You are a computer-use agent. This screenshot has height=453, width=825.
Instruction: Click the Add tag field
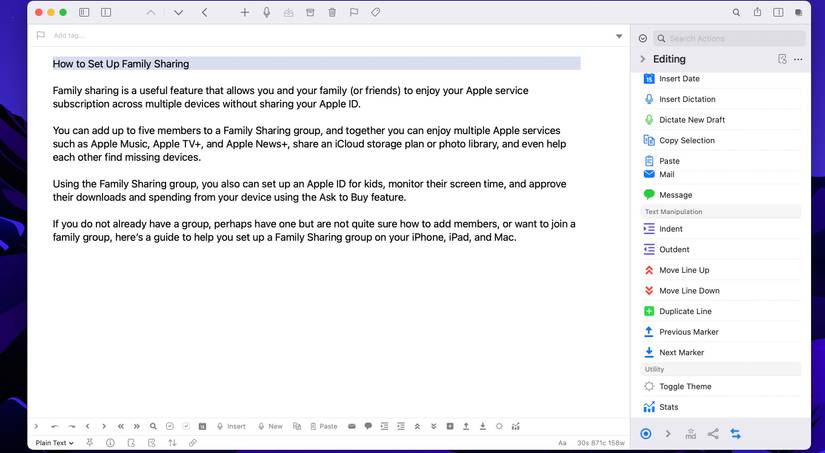[69, 35]
